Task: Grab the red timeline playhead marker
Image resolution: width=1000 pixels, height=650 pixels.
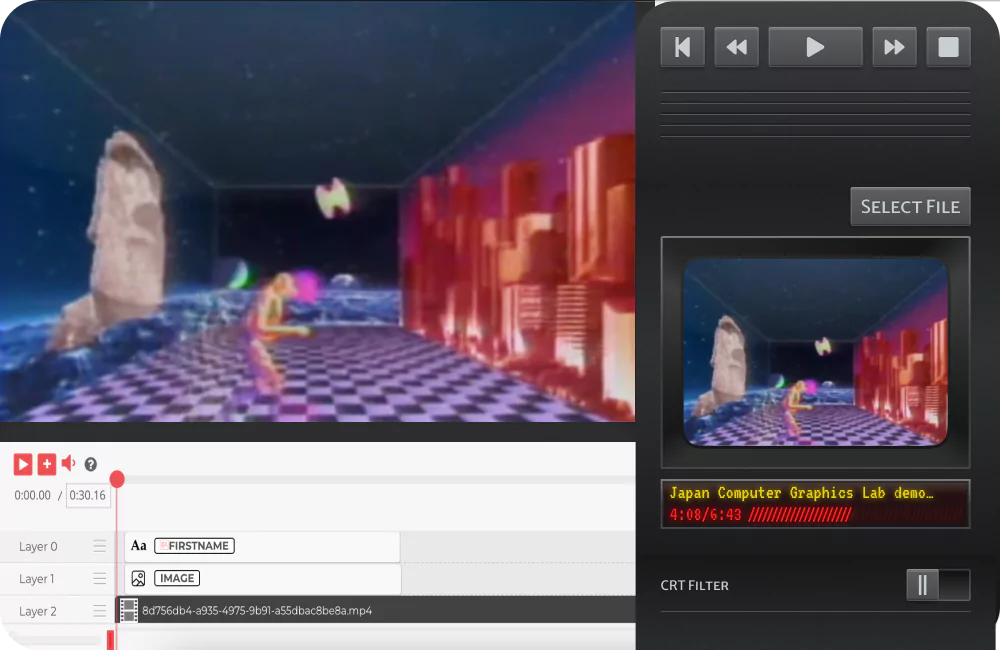Action: [x=117, y=479]
